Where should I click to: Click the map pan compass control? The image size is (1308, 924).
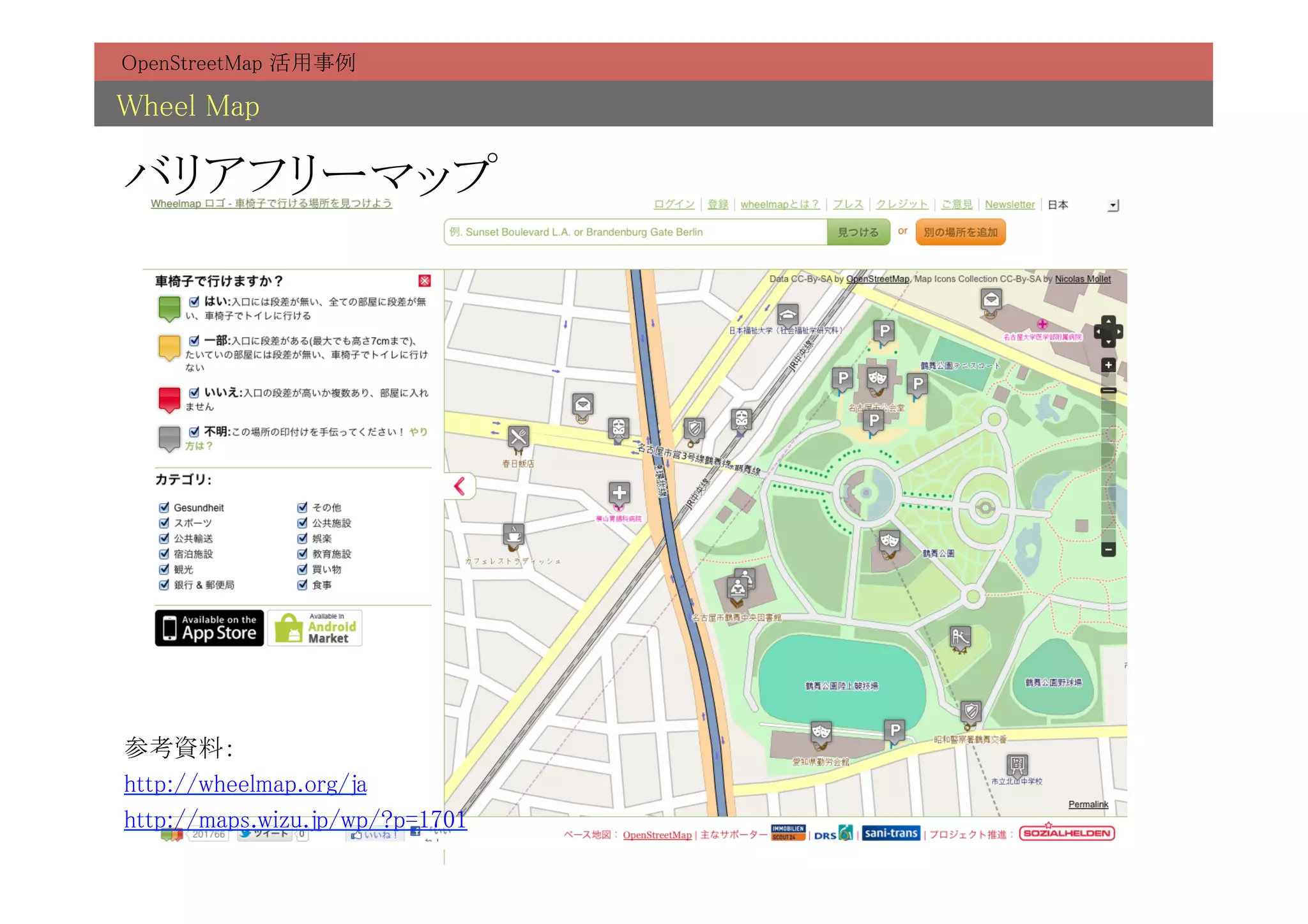tap(1108, 331)
